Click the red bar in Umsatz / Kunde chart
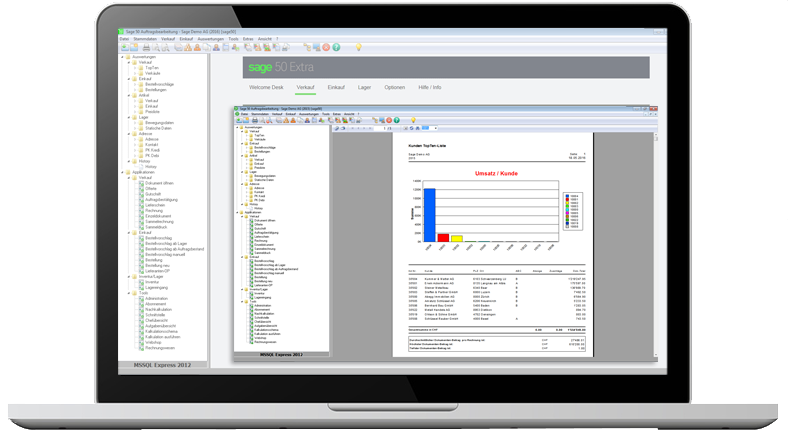 (443, 238)
